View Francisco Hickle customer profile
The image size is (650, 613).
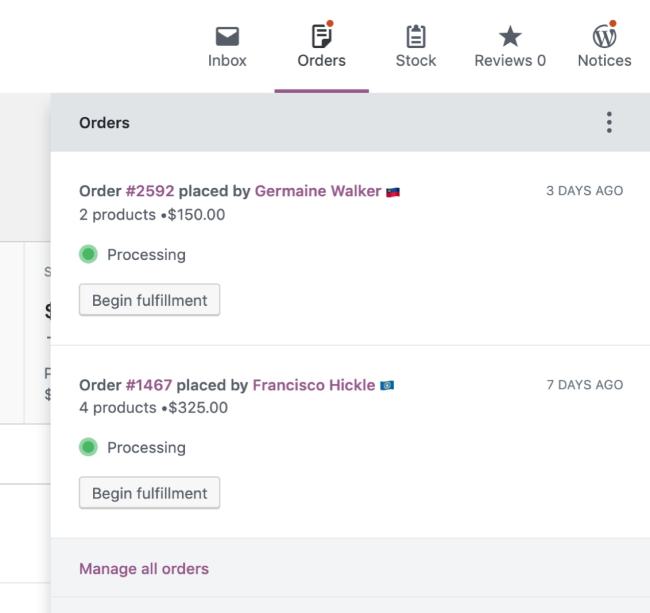tap(314, 385)
